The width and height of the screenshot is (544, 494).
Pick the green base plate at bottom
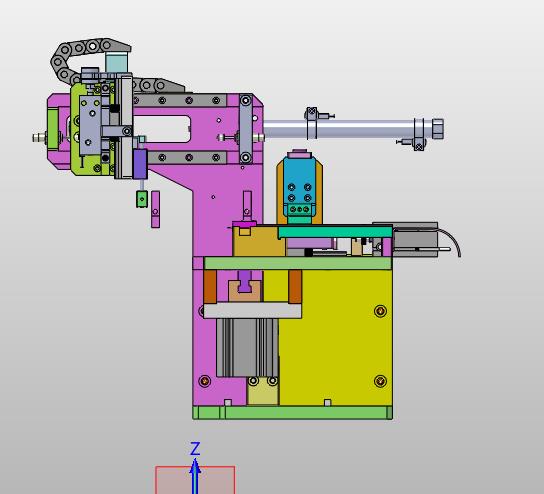[x=292, y=412]
